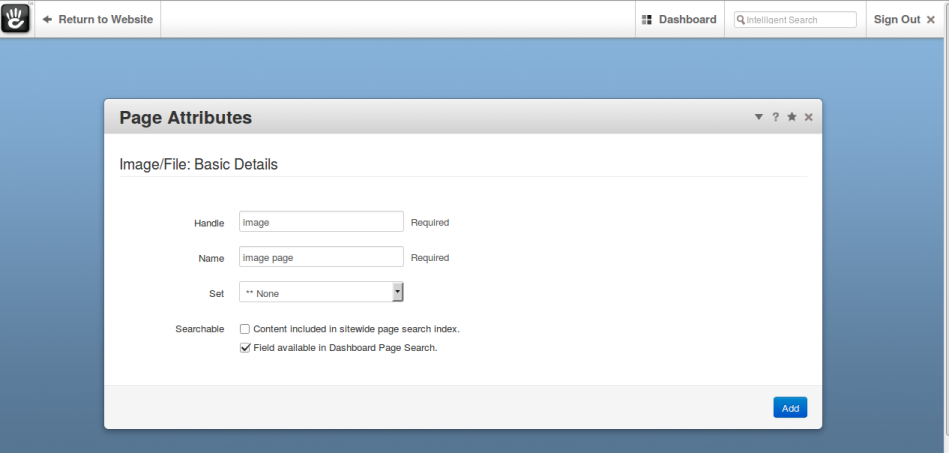
Task: Open the help question mark icon
Action: click(775, 117)
